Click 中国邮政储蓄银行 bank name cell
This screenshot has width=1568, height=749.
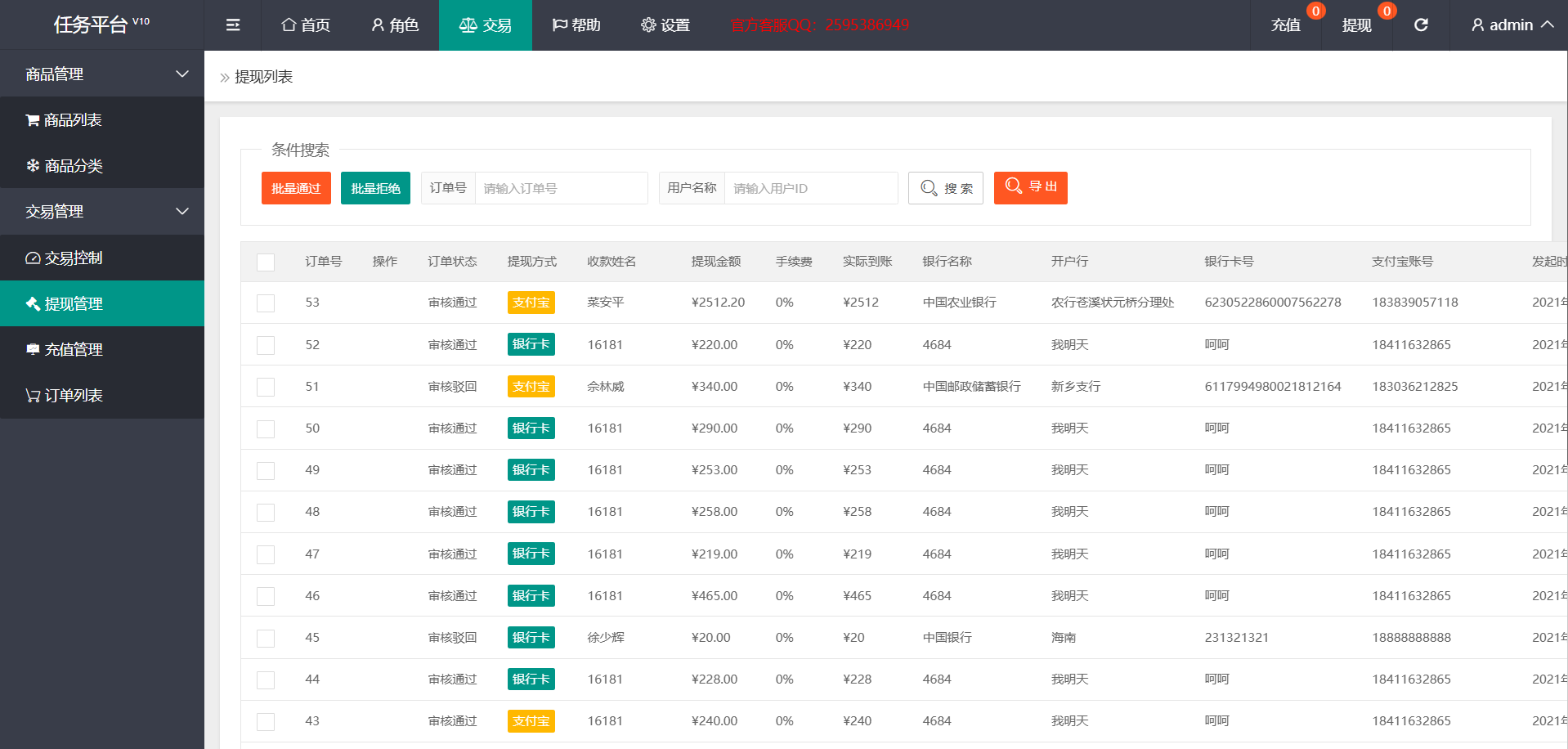coord(972,387)
